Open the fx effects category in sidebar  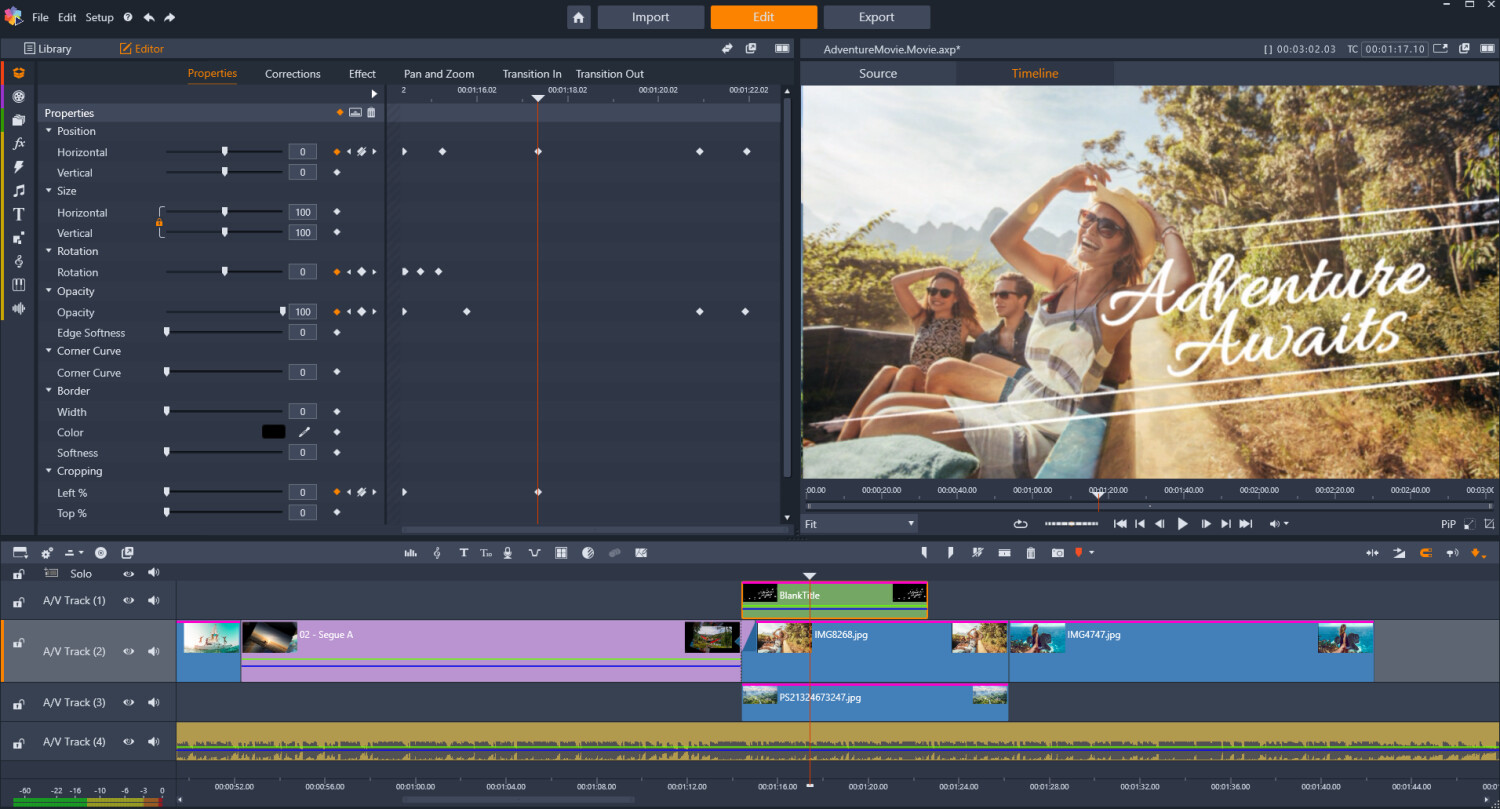(18, 144)
